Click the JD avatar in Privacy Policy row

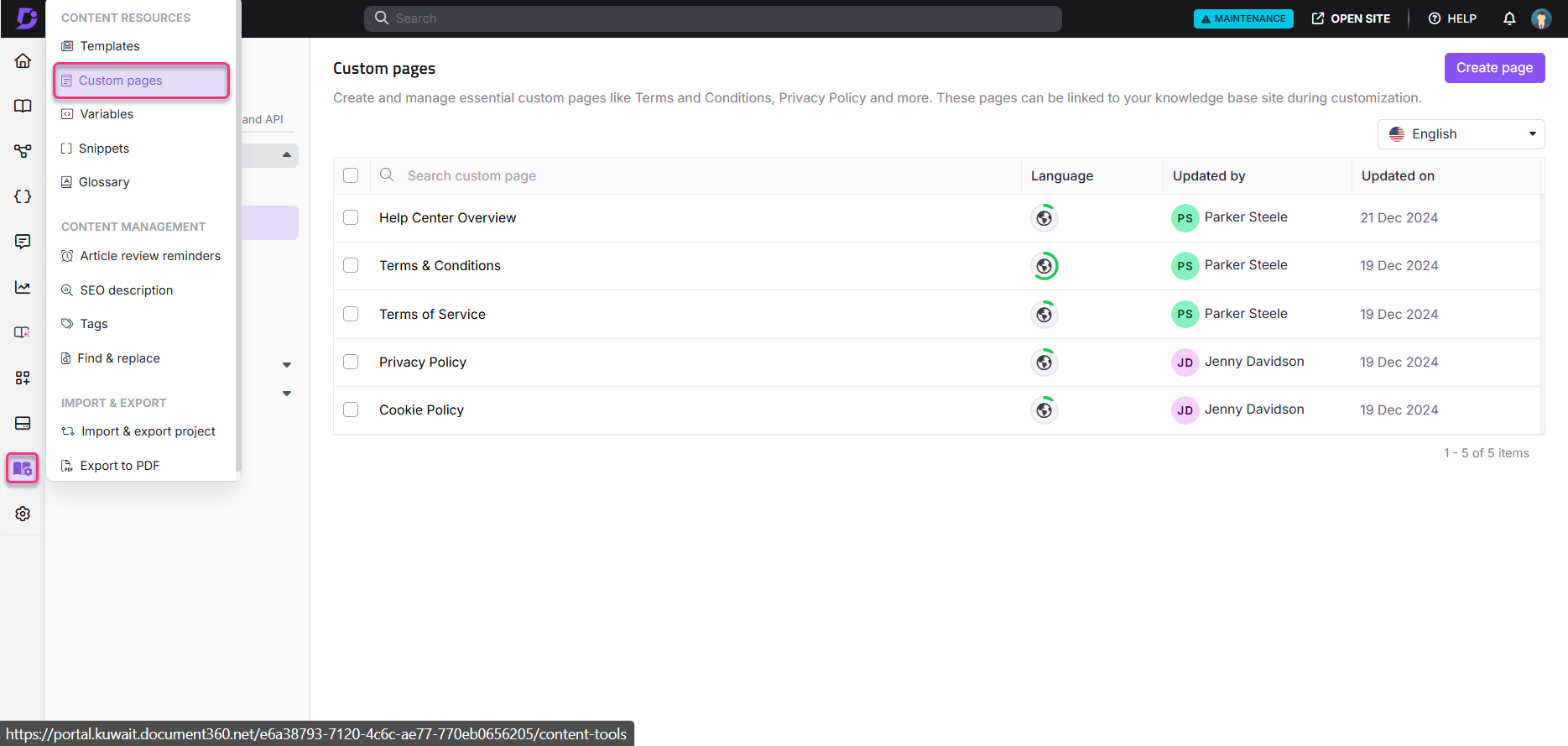1185,363
